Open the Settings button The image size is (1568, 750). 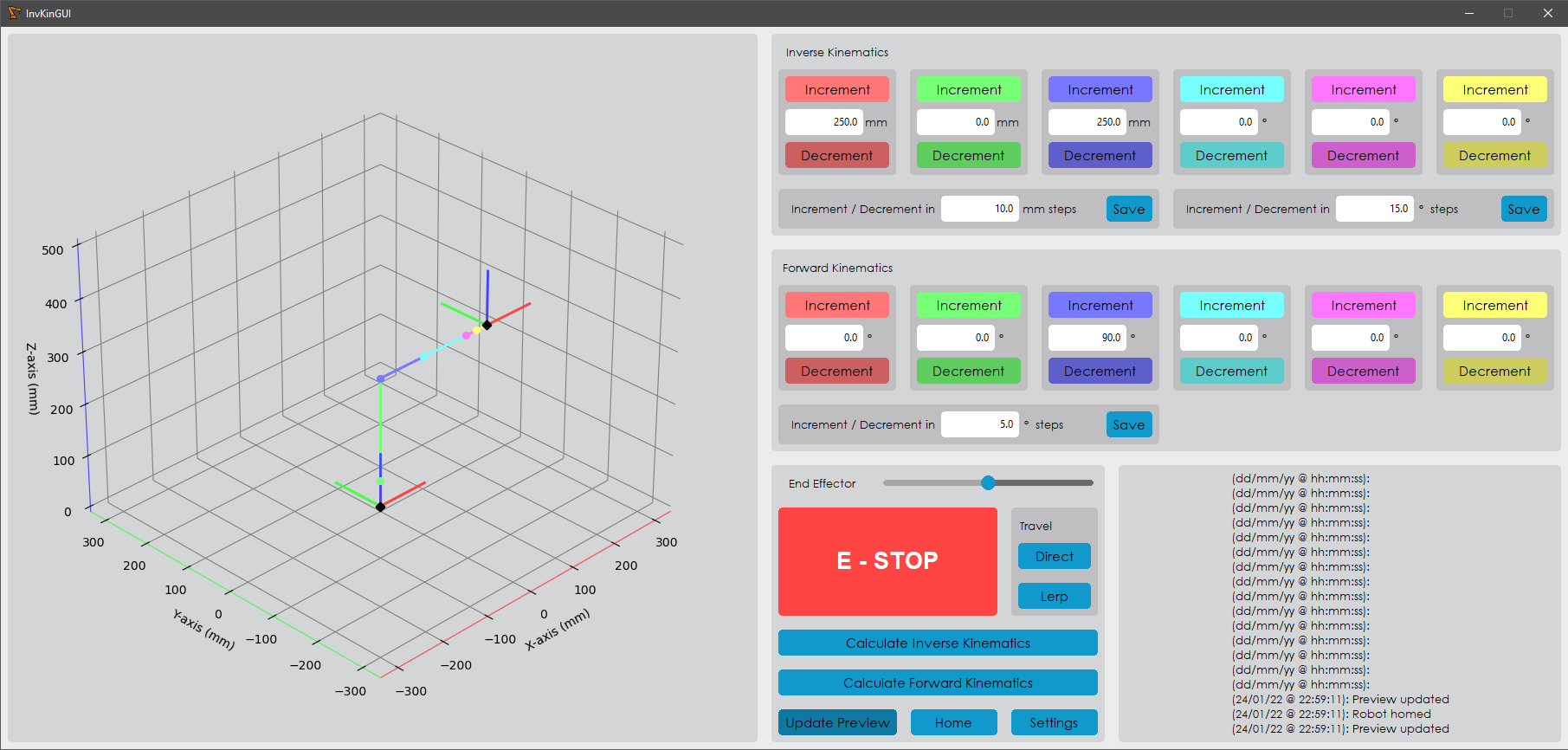(x=1054, y=722)
